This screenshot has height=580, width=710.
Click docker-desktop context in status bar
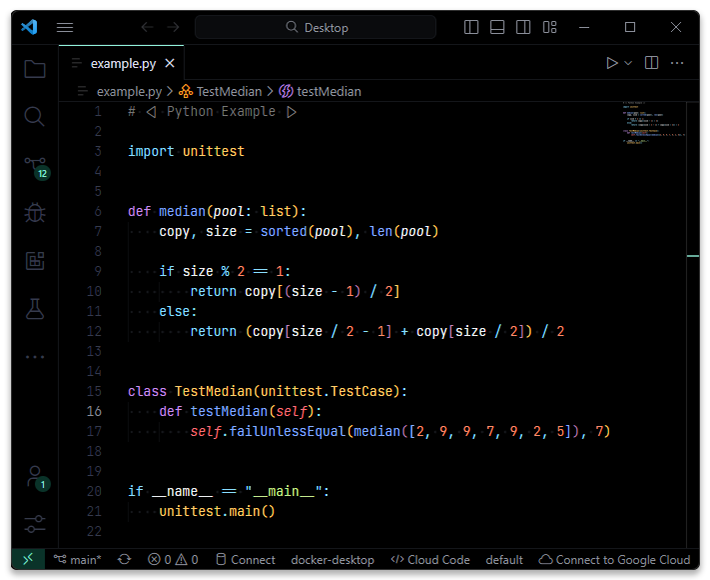pos(332,560)
